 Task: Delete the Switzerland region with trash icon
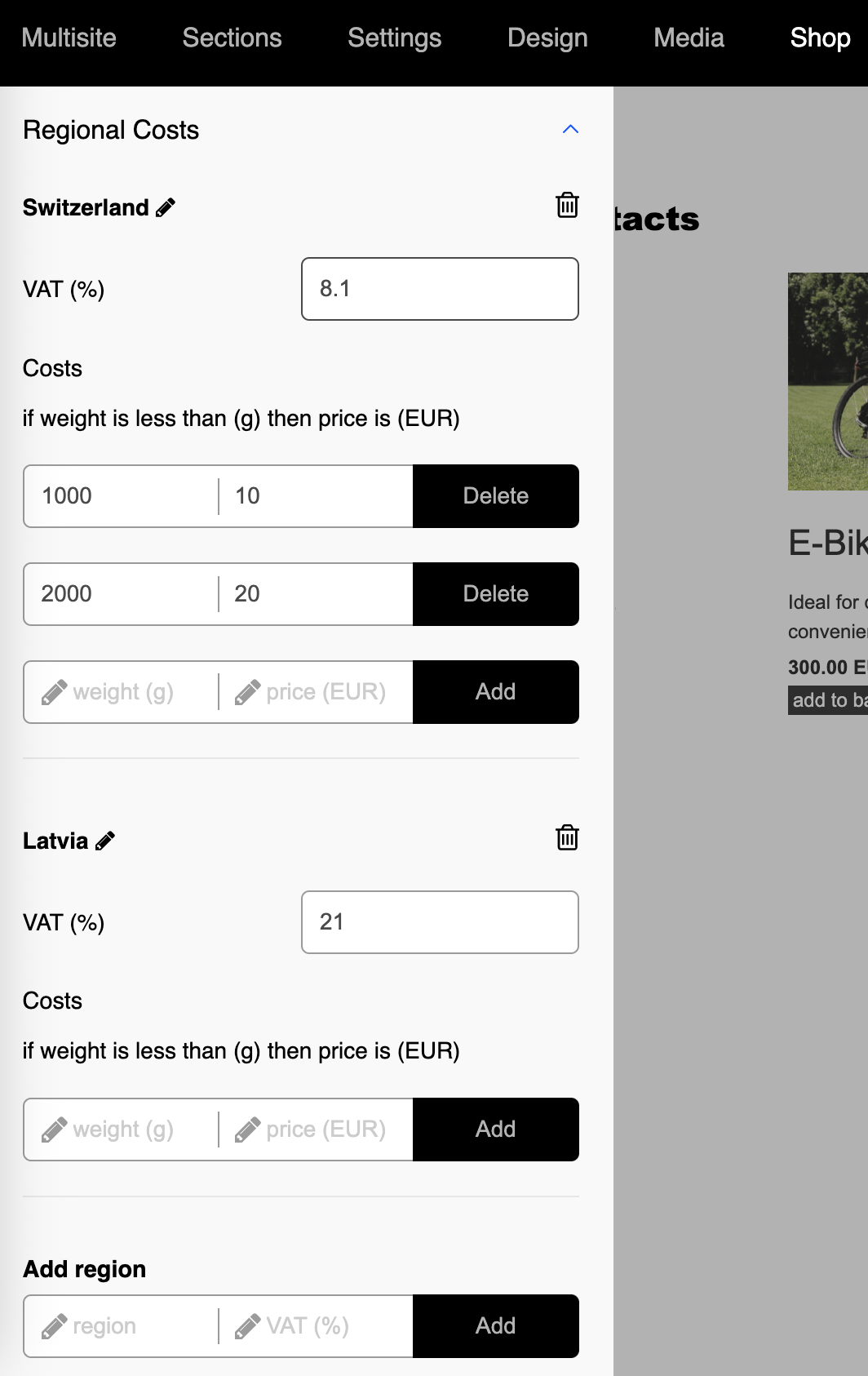[567, 205]
